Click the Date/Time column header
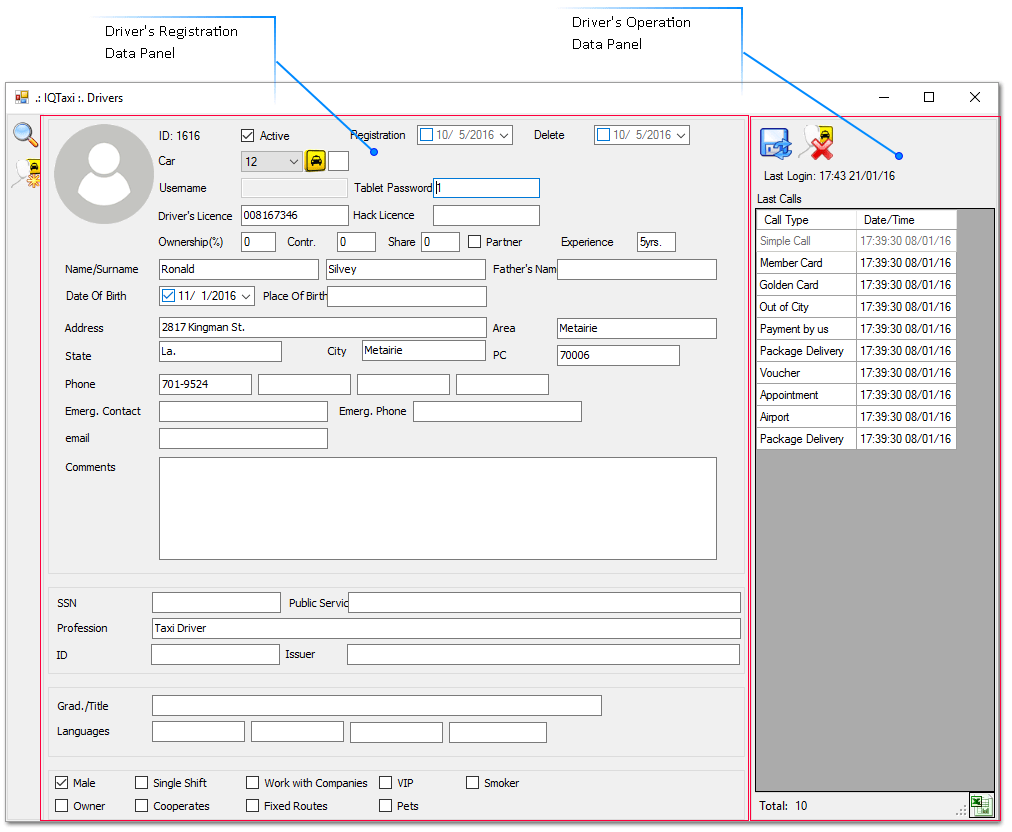Image resolution: width=1012 pixels, height=832 pixels. tap(906, 220)
